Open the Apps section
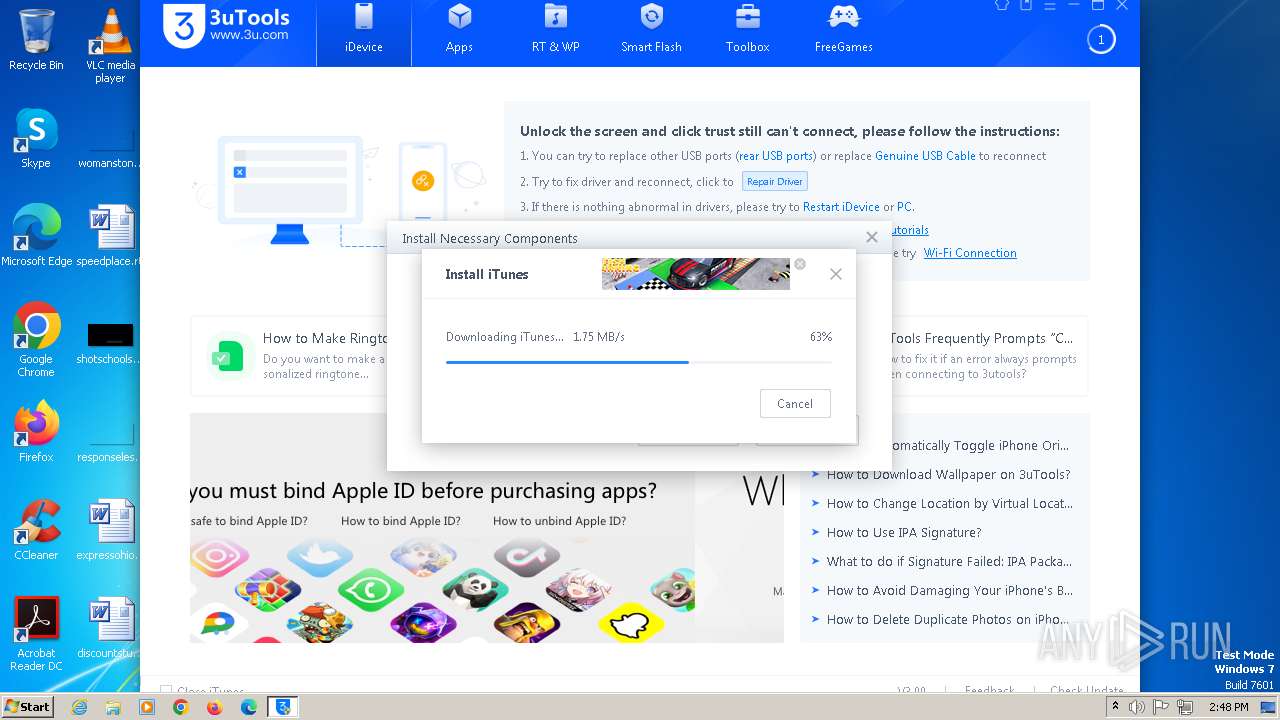Viewport: 1280px width, 720px height. click(459, 30)
